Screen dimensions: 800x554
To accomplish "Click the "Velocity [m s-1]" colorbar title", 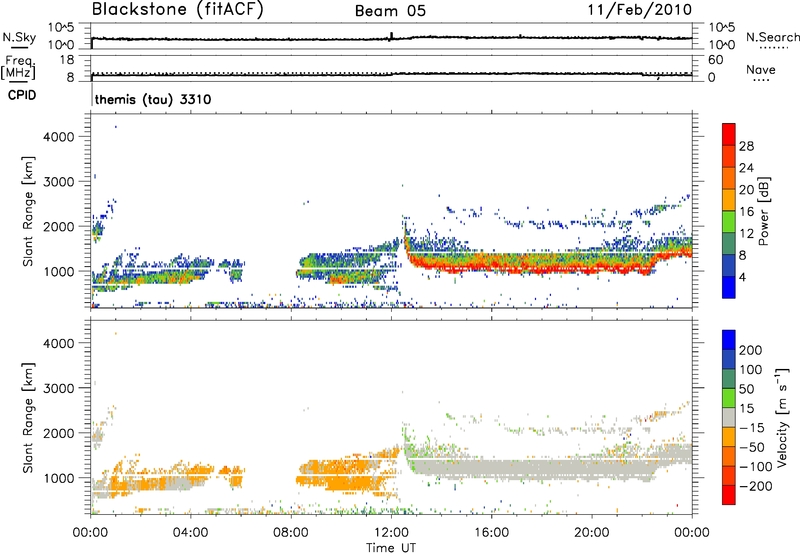I will (x=782, y=417).
